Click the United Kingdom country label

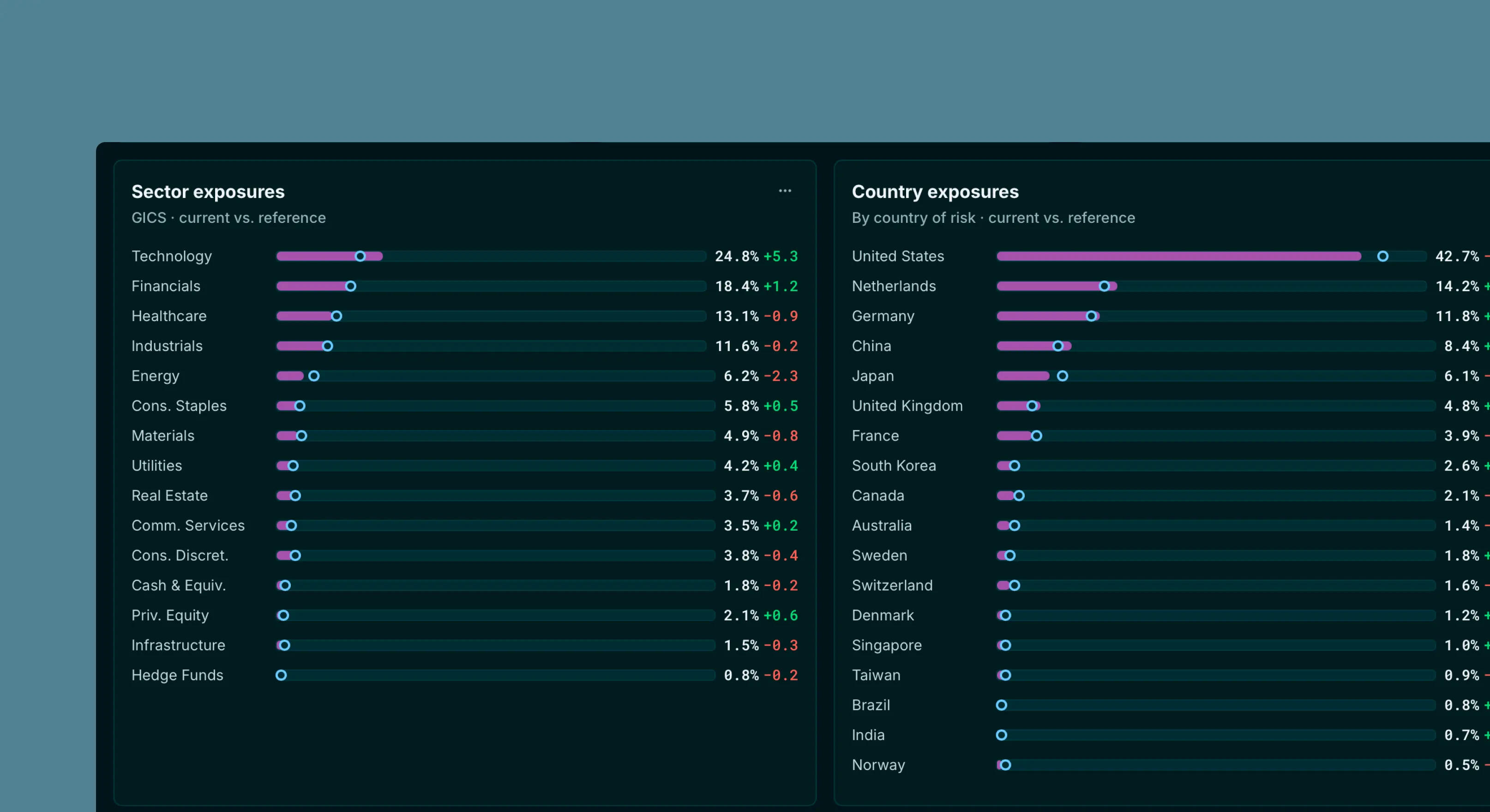(907, 406)
